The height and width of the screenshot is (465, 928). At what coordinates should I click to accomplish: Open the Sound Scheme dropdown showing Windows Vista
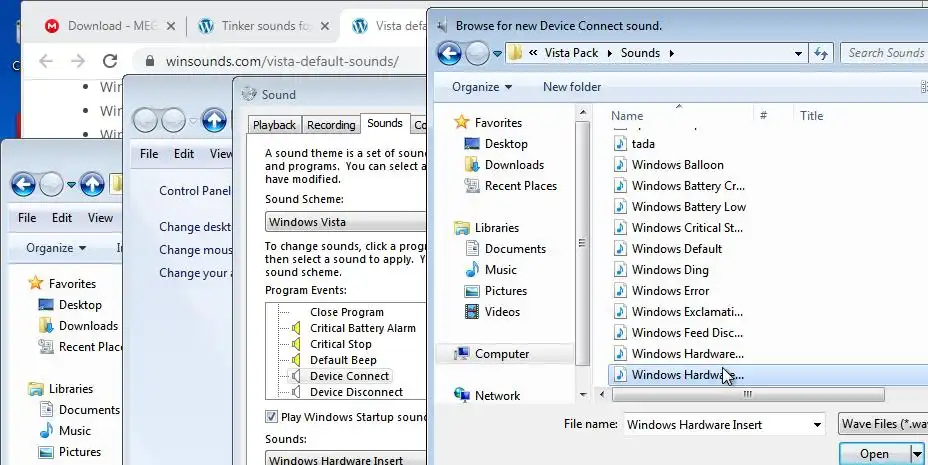click(x=346, y=222)
